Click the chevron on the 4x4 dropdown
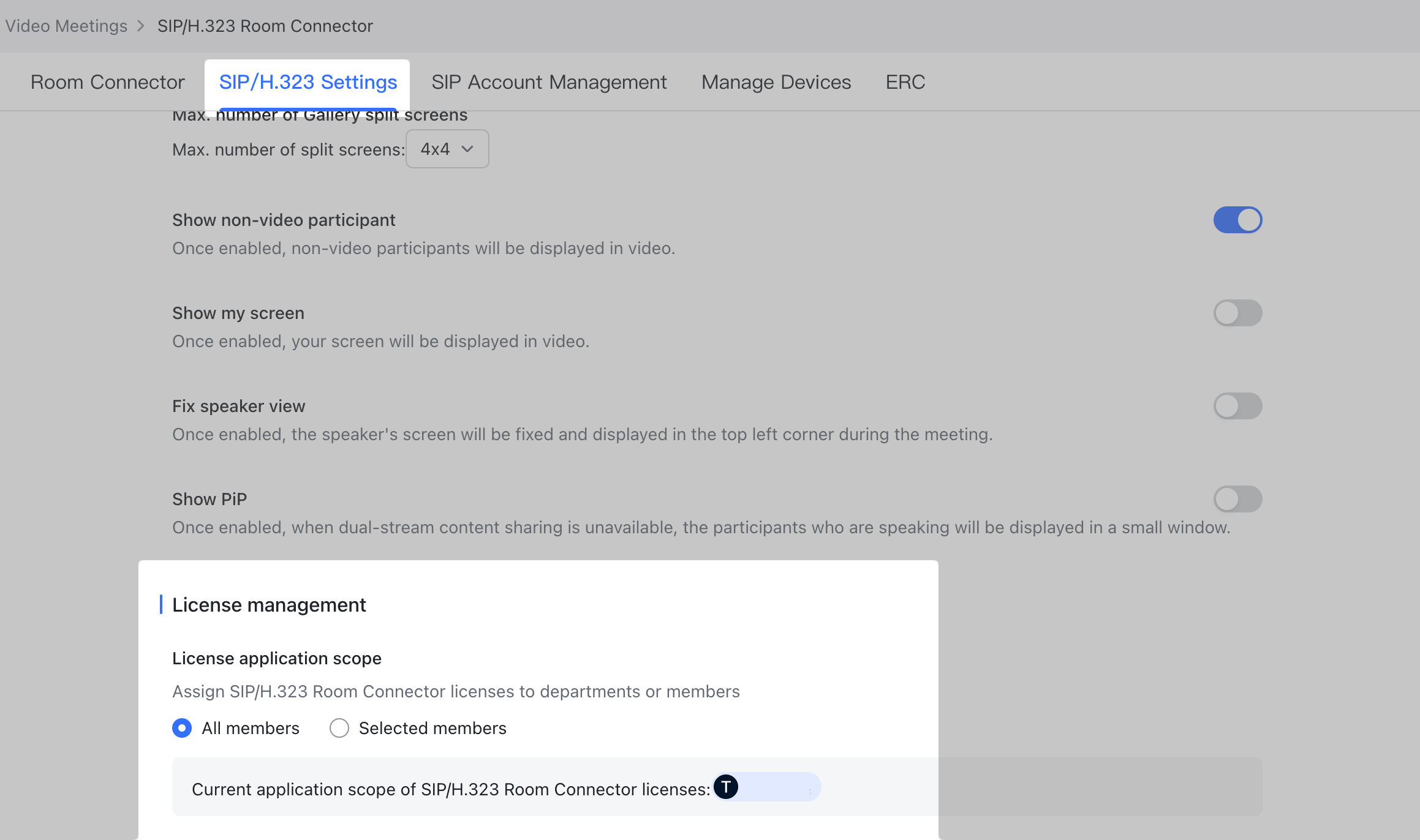The height and width of the screenshot is (840, 1420). [x=467, y=148]
